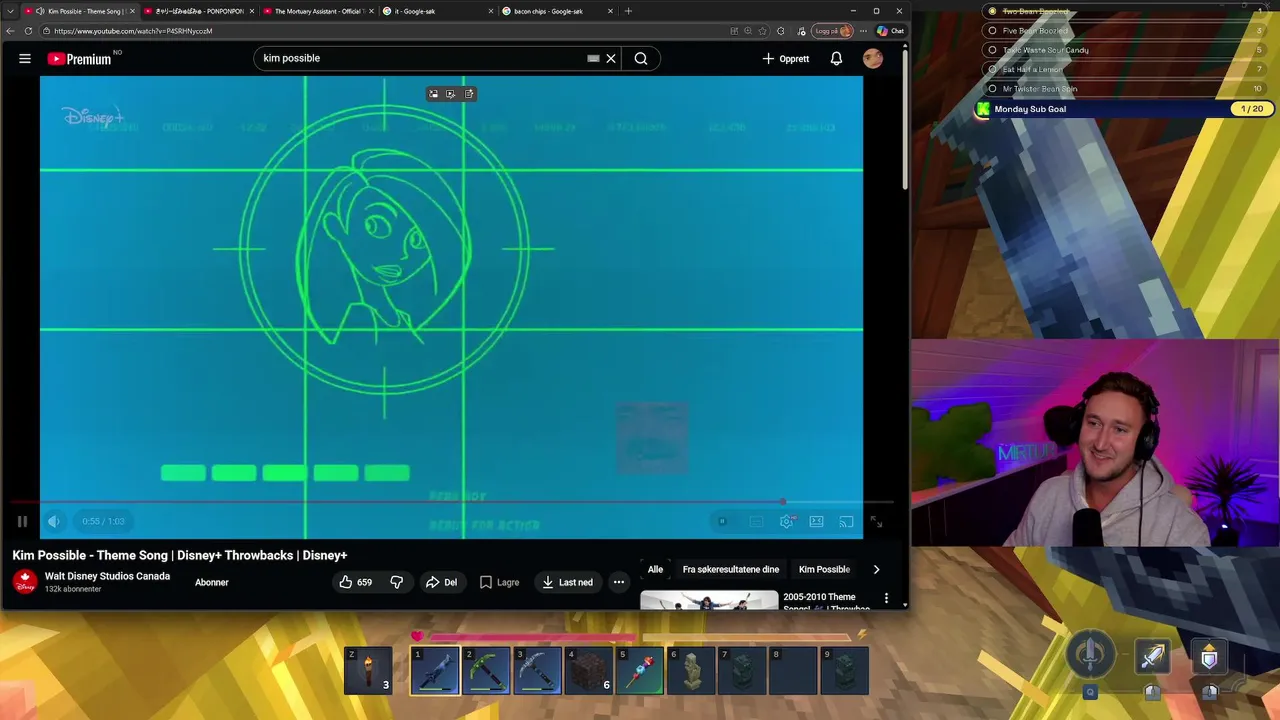Open options for 2005-2010 Theme Songs video
The width and height of the screenshot is (1280, 720).
pos(886,598)
